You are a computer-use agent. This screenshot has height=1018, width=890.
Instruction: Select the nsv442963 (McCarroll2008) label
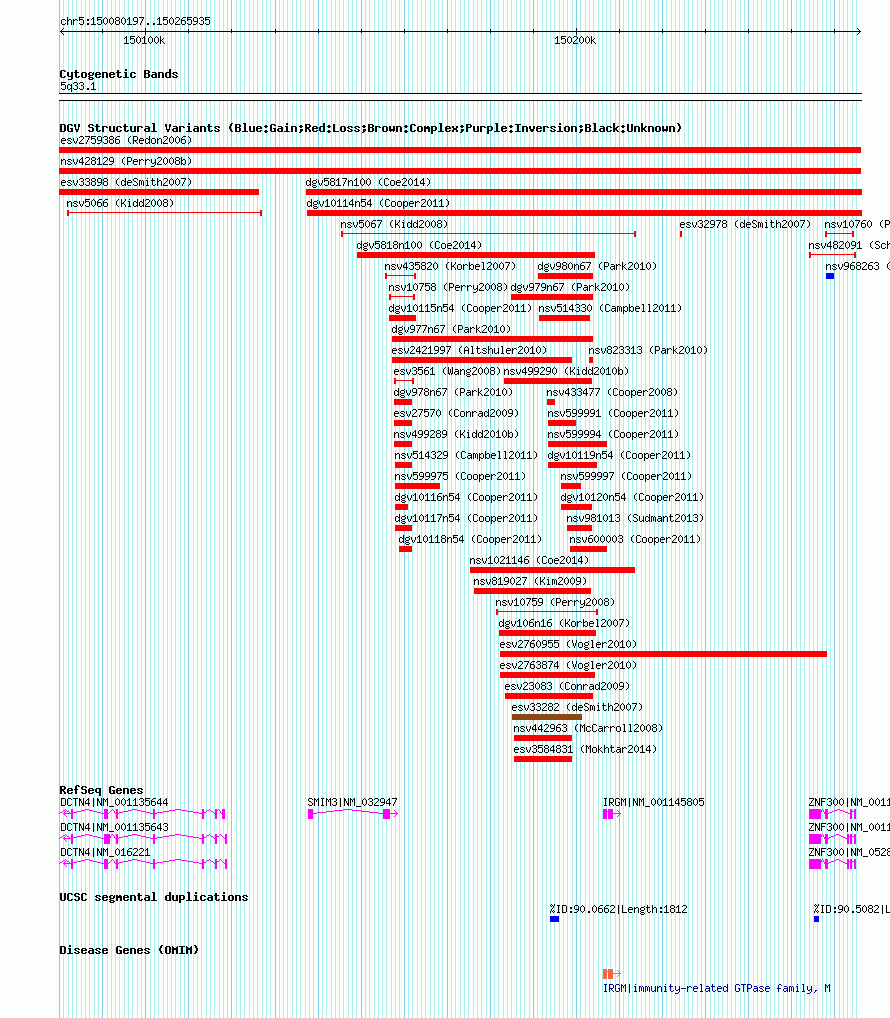coord(588,728)
